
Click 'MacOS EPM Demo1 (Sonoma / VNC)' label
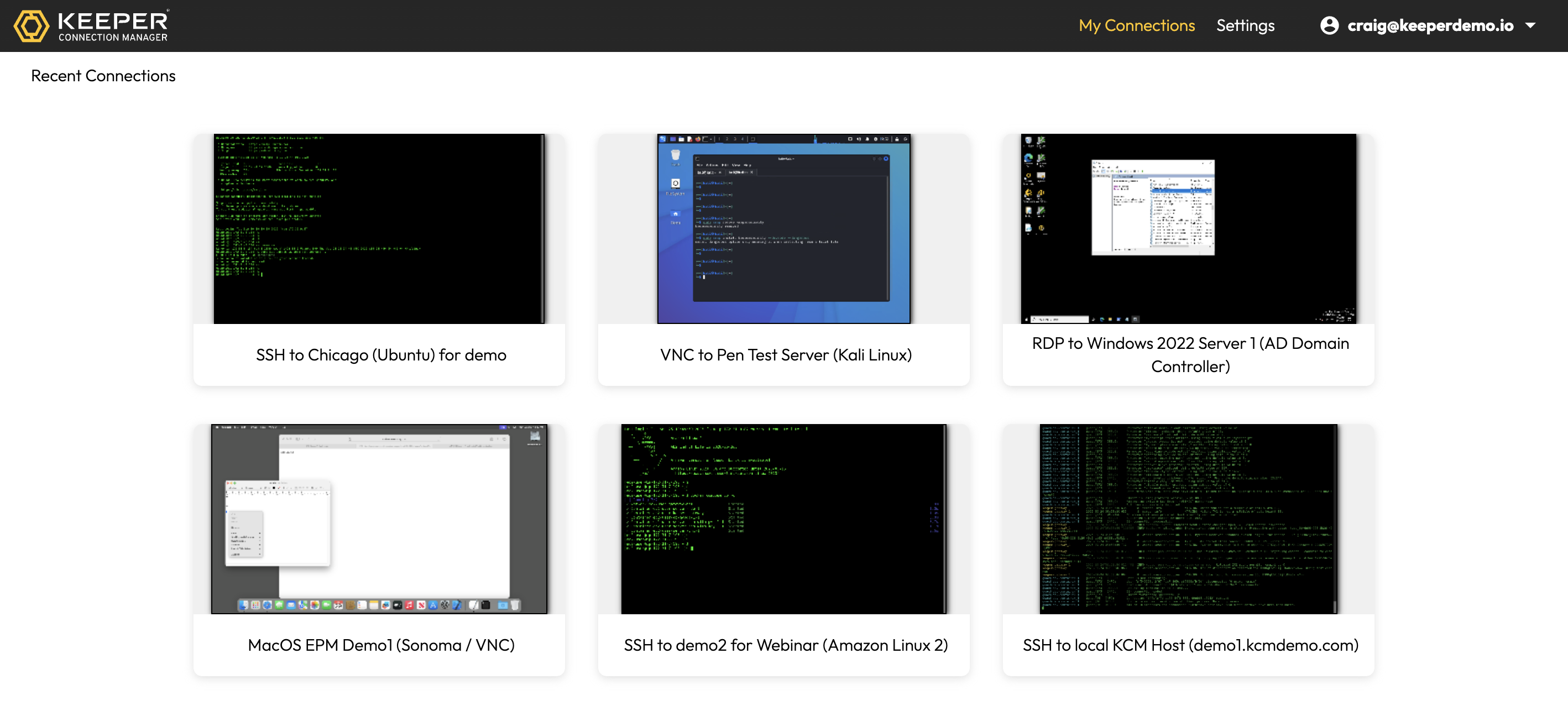coord(380,645)
